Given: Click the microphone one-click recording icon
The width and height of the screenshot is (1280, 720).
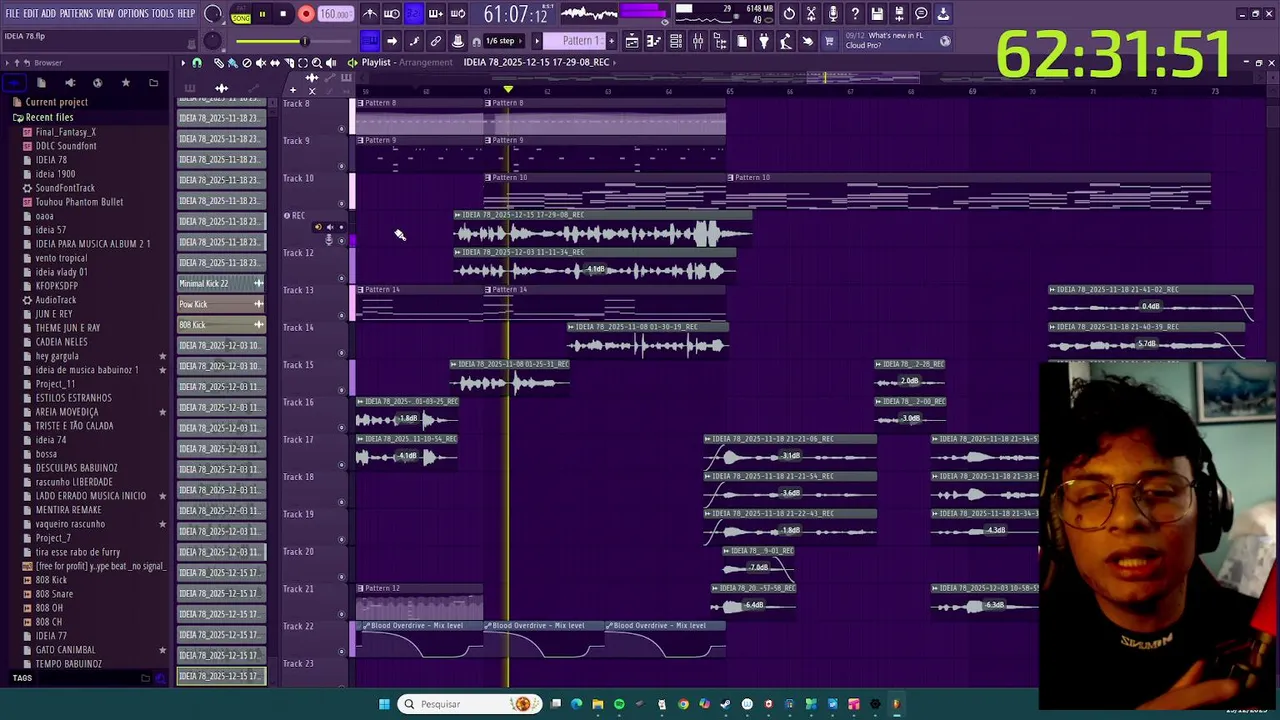Looking at the screenshot, I should tap(833, 14).
